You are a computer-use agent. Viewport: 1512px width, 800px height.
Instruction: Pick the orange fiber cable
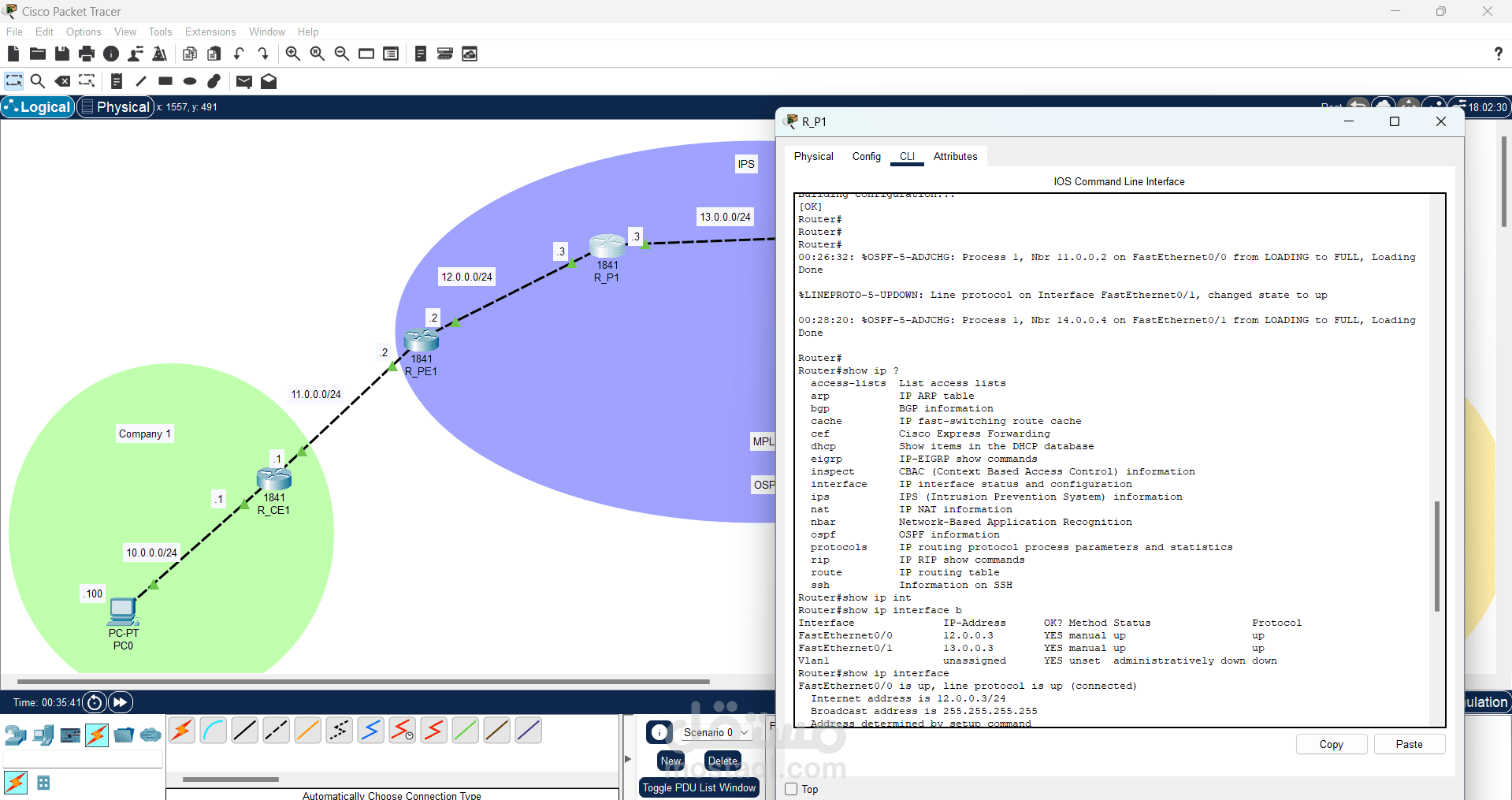[308, 731]
